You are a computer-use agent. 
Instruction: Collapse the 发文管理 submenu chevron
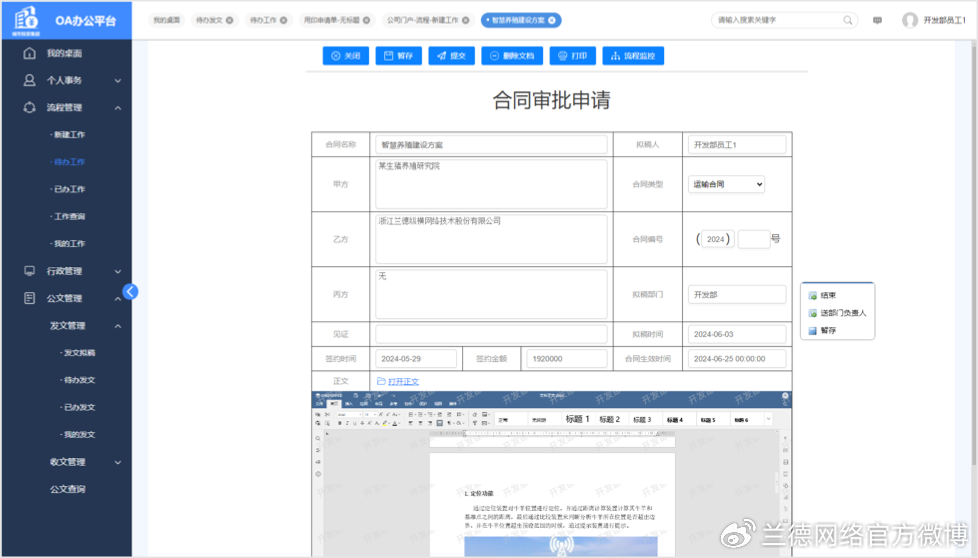[x=118, y=326]
